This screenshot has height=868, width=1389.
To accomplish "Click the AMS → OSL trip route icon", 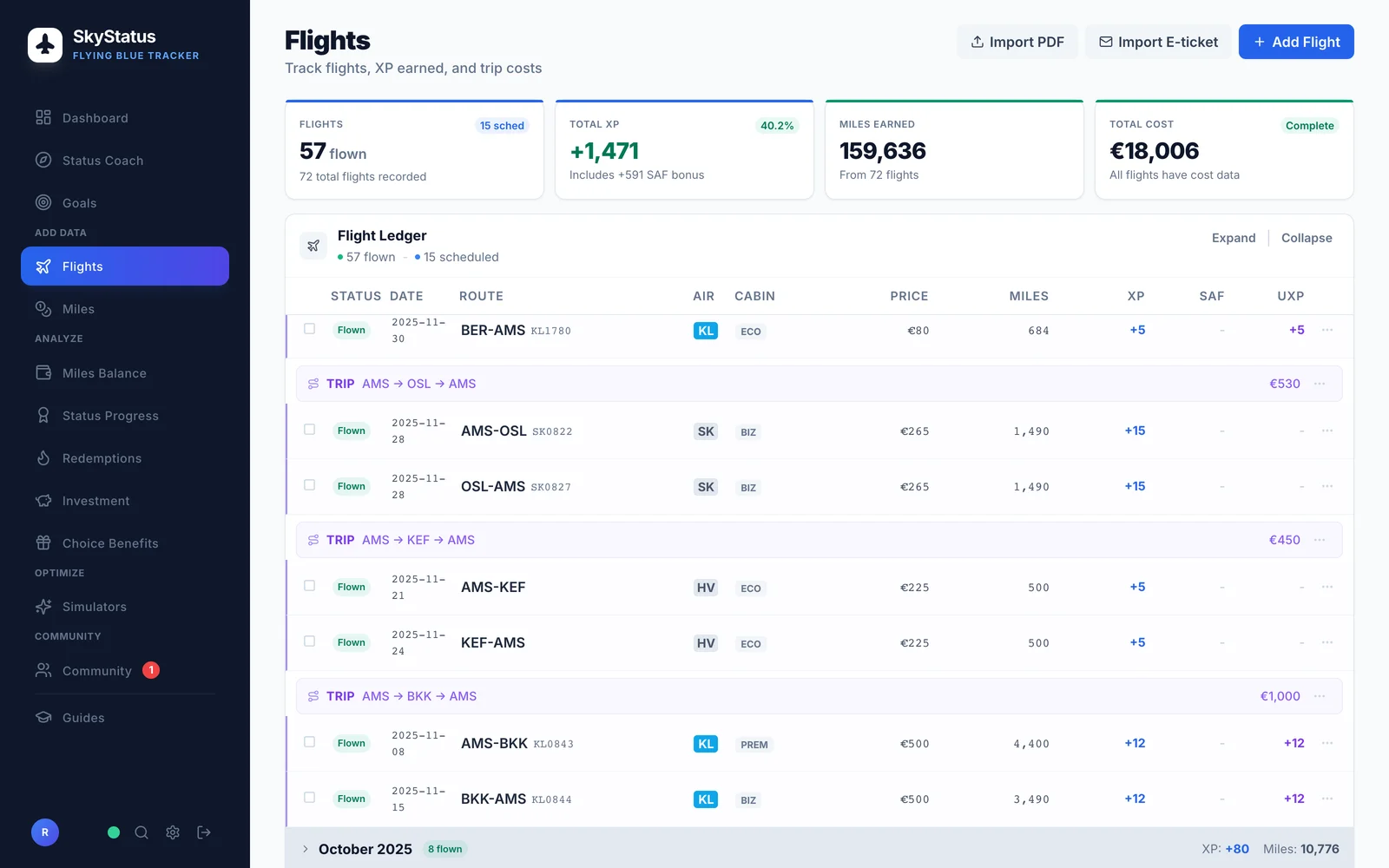I will (x=313, y=384).
